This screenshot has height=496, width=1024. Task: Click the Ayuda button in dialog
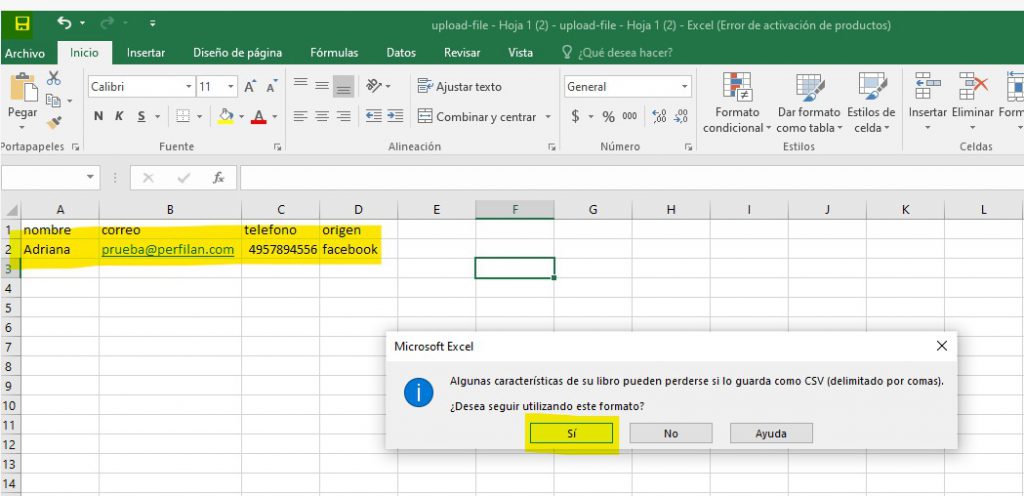point(770,433)
